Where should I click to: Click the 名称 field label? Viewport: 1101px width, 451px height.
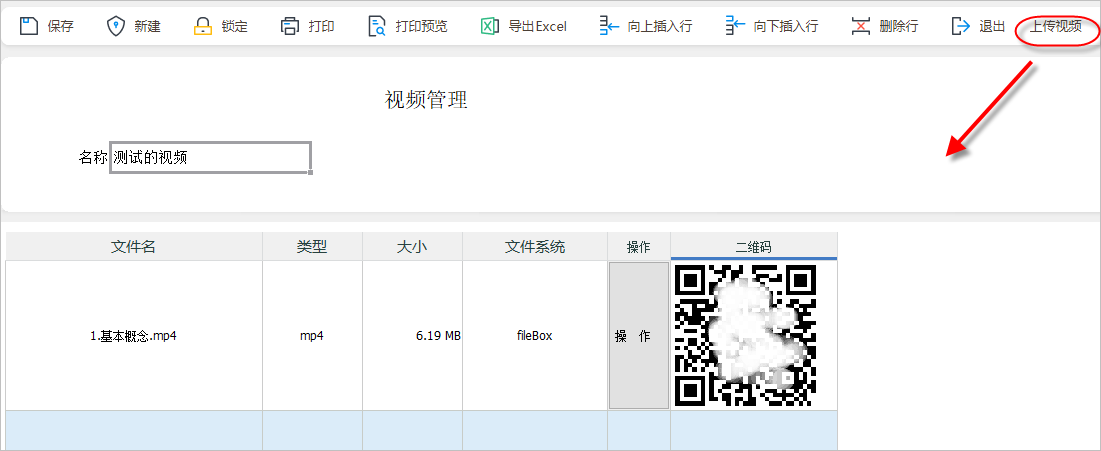[93, 157]
